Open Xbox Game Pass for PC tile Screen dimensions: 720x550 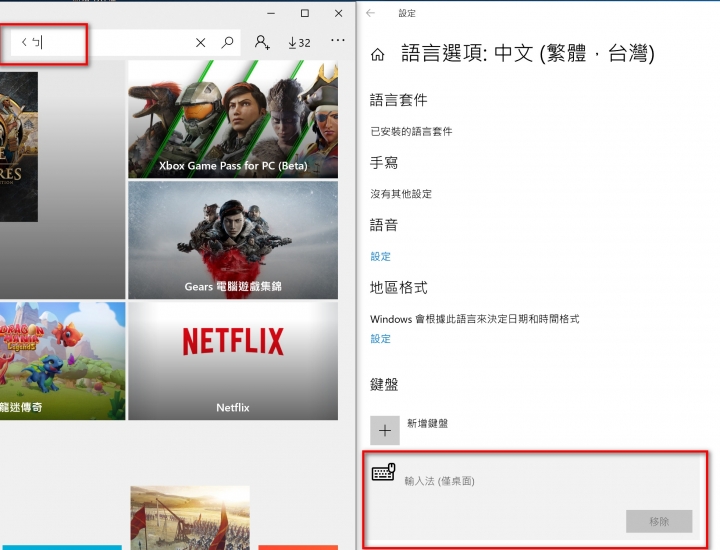[233, 119]
